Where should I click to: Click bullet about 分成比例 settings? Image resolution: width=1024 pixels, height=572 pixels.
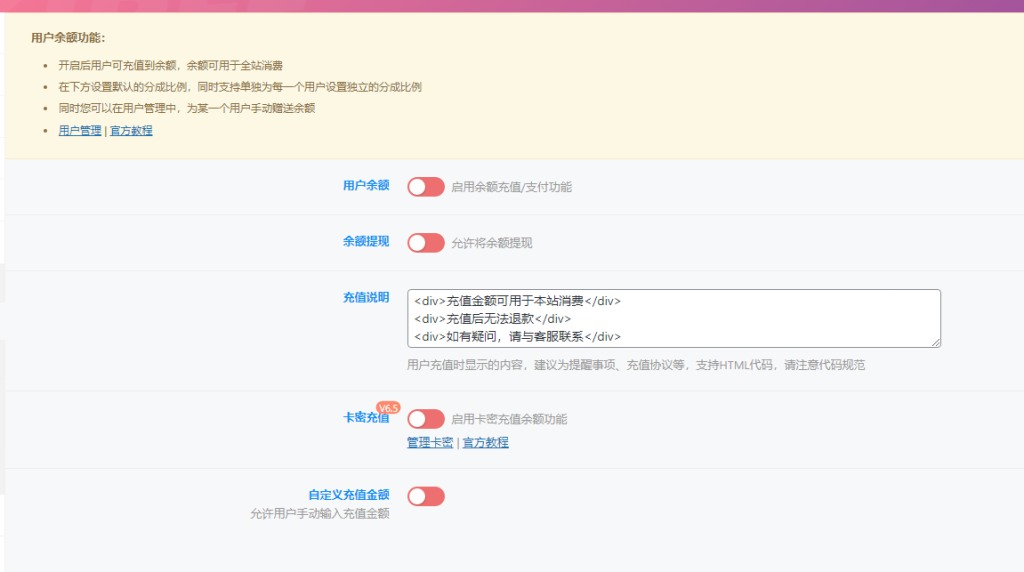(x=240, y=87)
